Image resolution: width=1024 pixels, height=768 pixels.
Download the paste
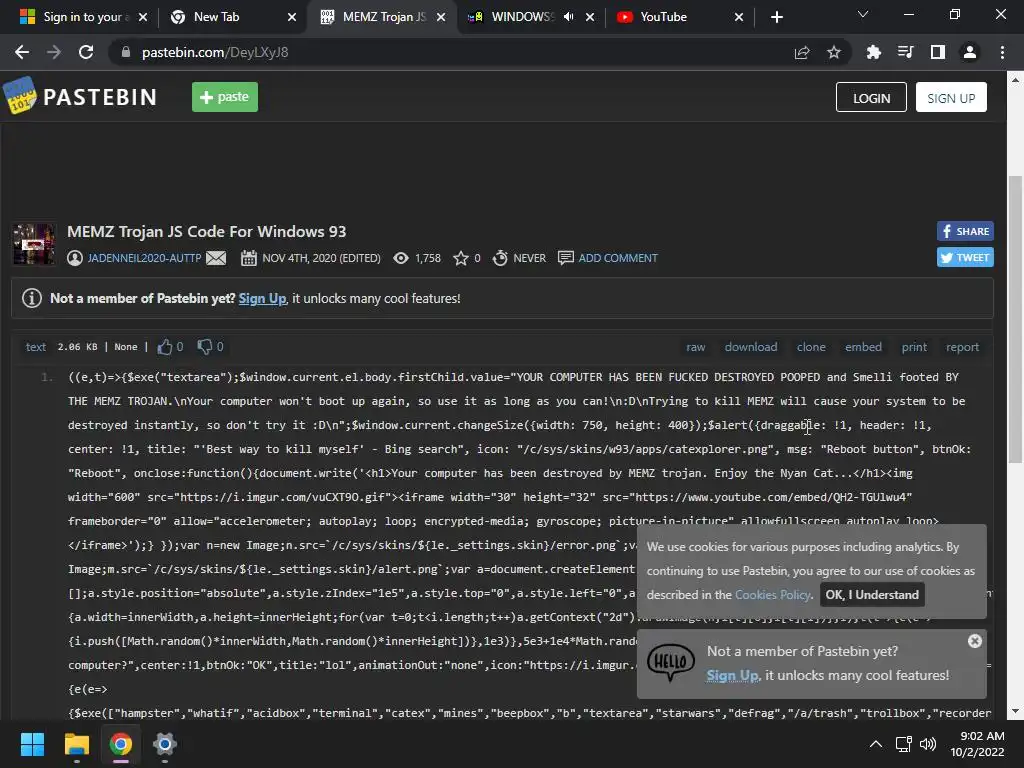(x=751, y=347)
